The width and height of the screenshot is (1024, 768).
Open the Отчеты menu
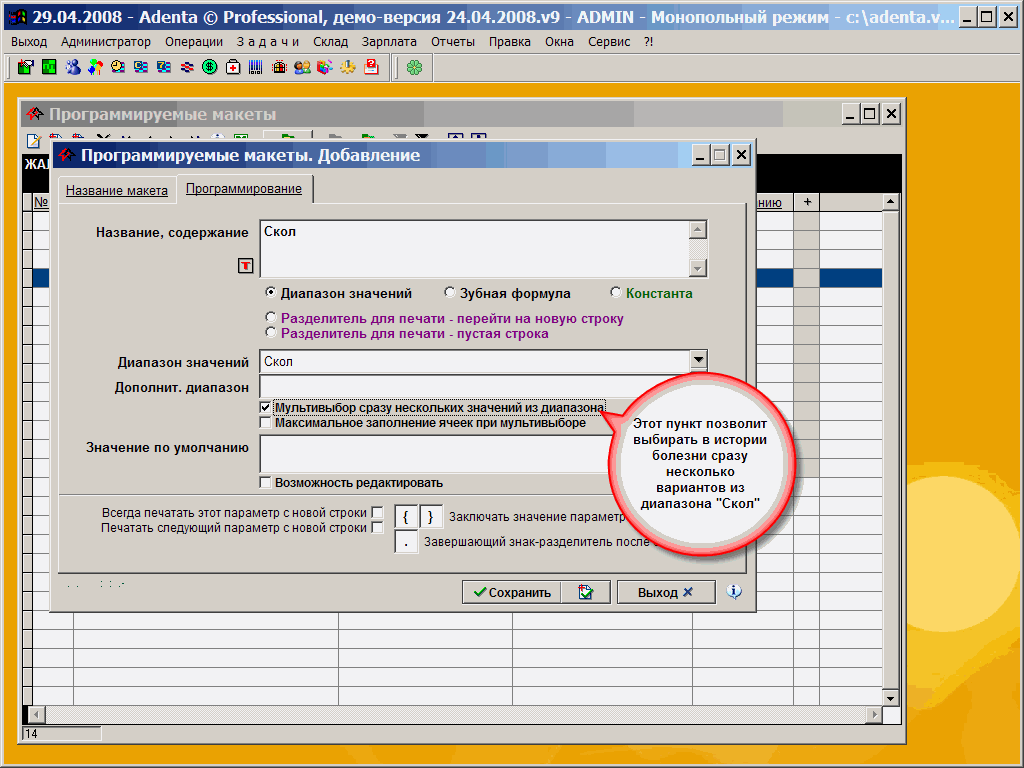(x=453, y=41)
